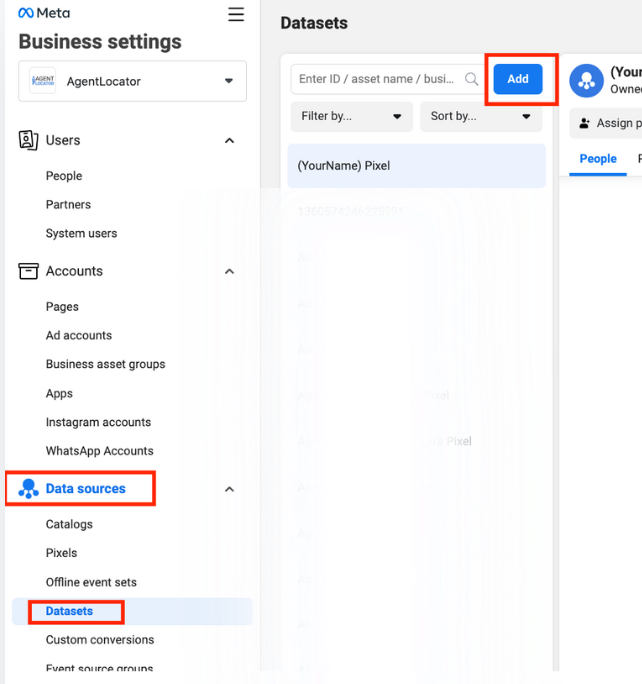
Task: Click the Users section heading
Action: tap(63, 140)
